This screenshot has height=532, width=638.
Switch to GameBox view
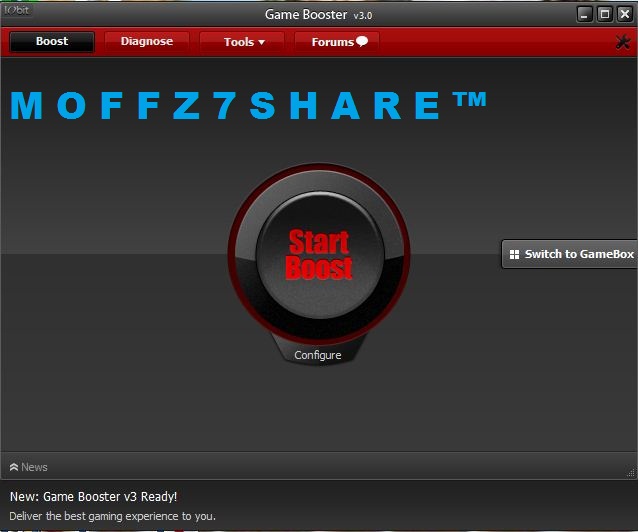pyautogui.click(x=570, y=254)
